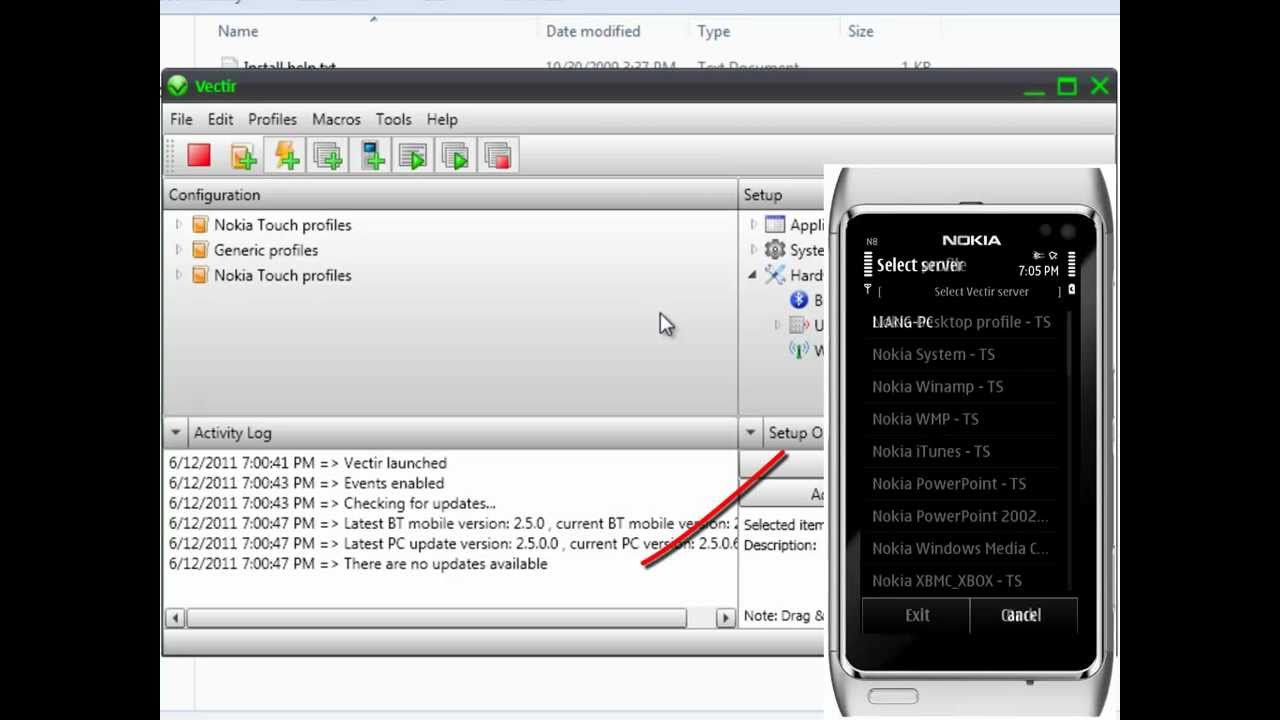Click the red stop square toolbar icon
Screen dimensions: 1280x720
199,155
